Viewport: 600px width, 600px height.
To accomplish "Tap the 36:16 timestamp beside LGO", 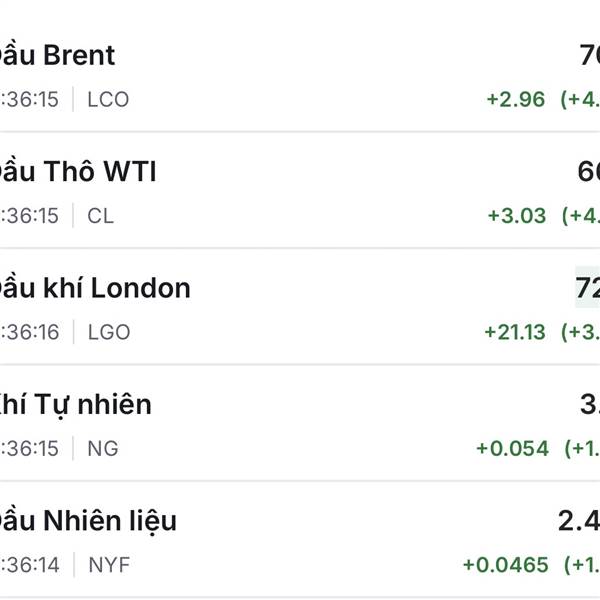I will point(30,332).
